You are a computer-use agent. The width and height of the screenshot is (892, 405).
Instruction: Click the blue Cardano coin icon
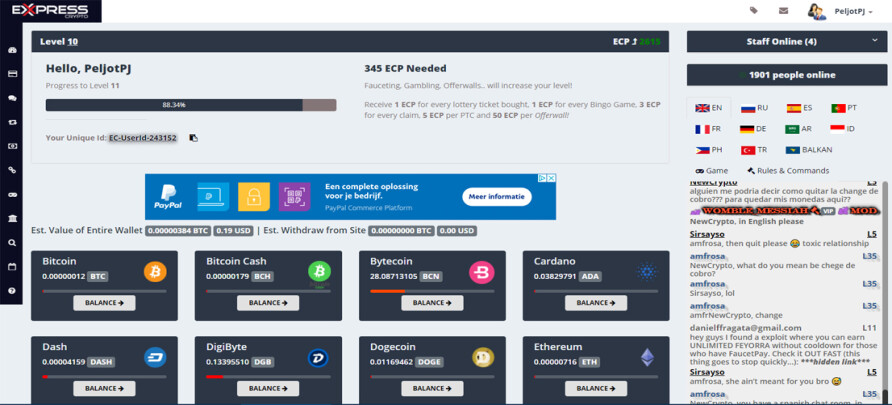pyautogui.click(x=647, y=272)
